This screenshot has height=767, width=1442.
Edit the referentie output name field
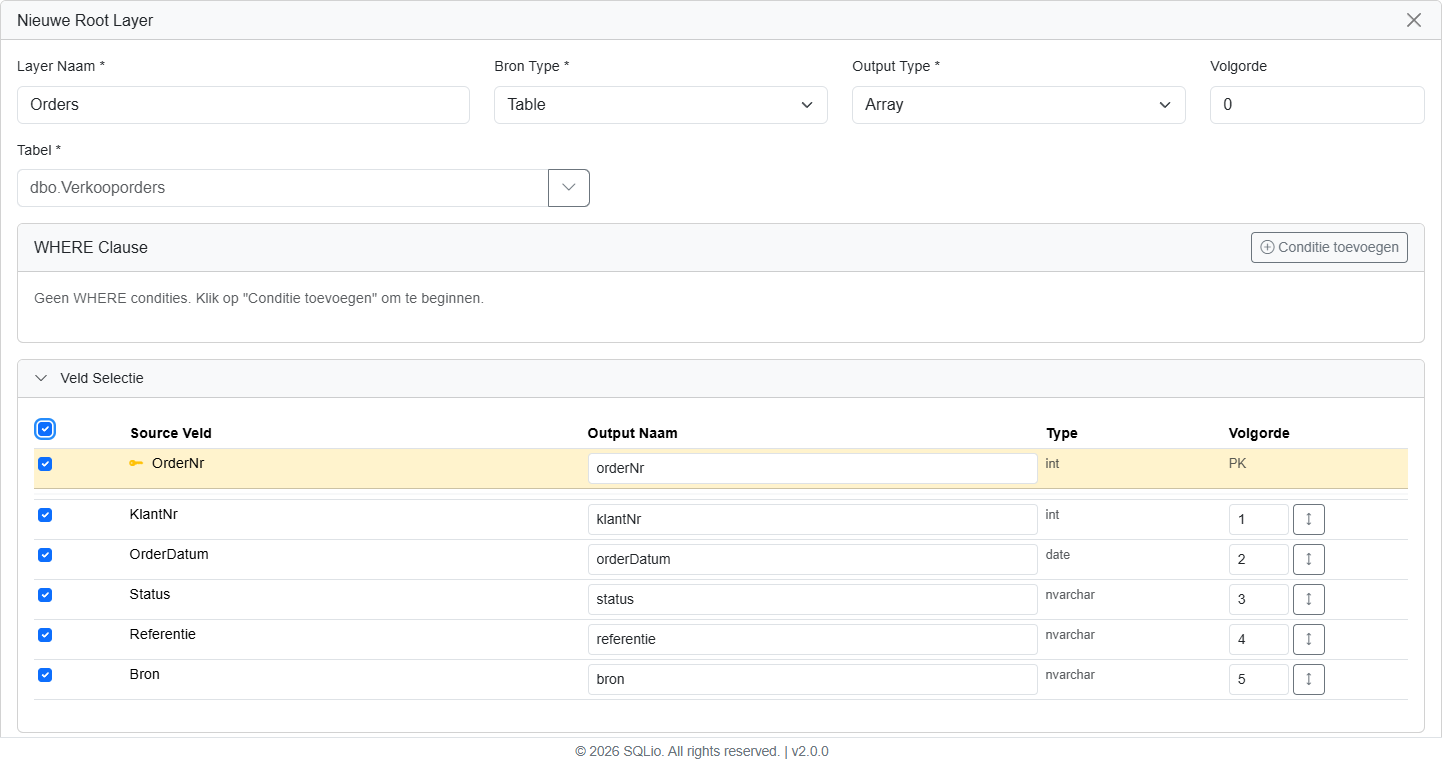click(x=812, y=639)
